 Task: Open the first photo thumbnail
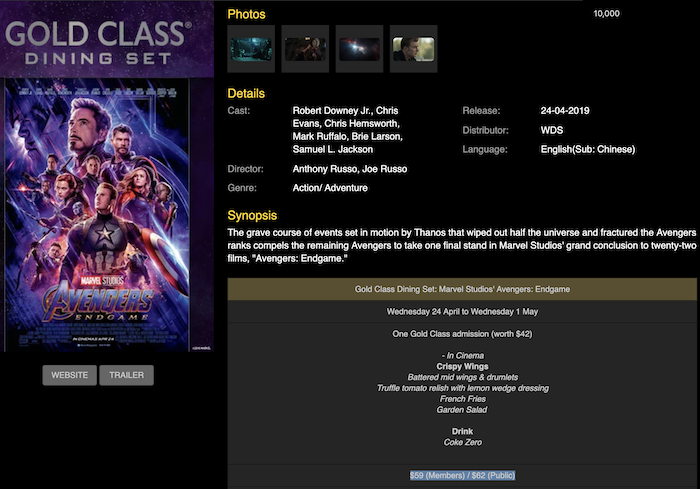(251, 49)
